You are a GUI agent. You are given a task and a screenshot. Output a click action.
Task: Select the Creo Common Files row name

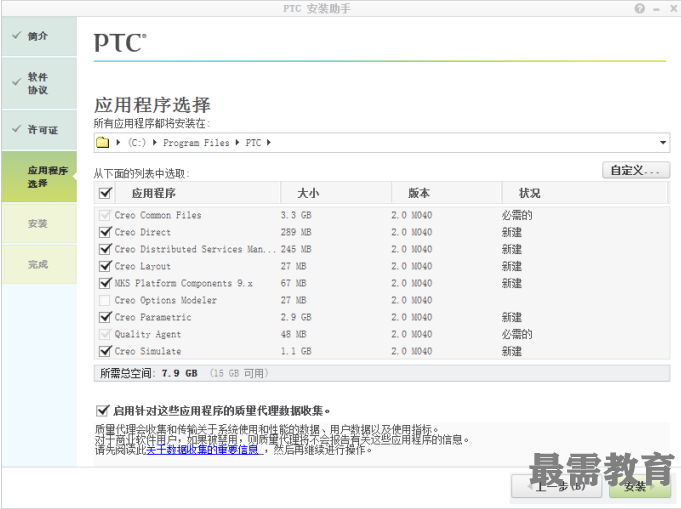(158, 215)
